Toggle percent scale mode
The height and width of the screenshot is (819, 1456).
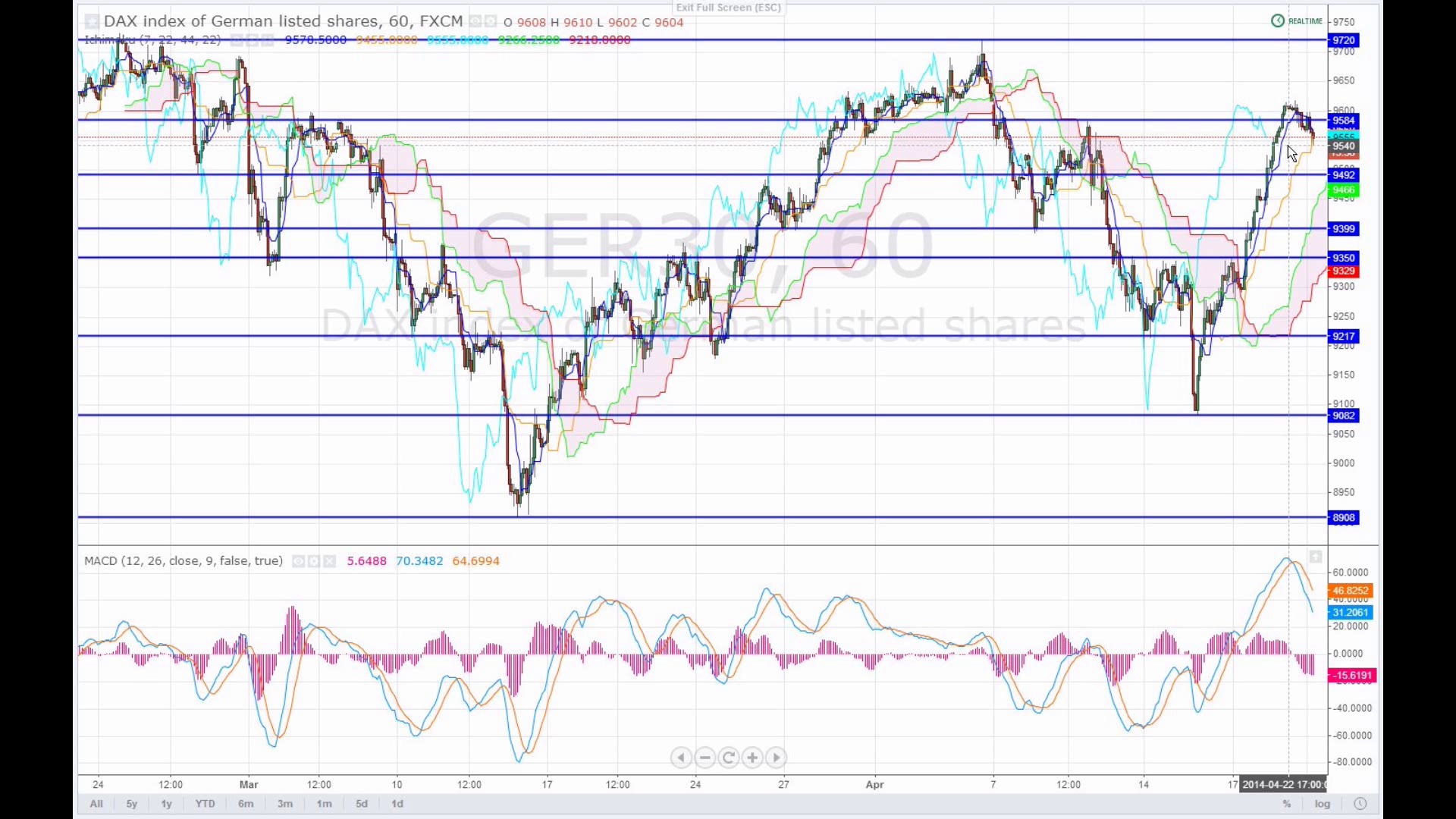click(x=1286, y=804)
